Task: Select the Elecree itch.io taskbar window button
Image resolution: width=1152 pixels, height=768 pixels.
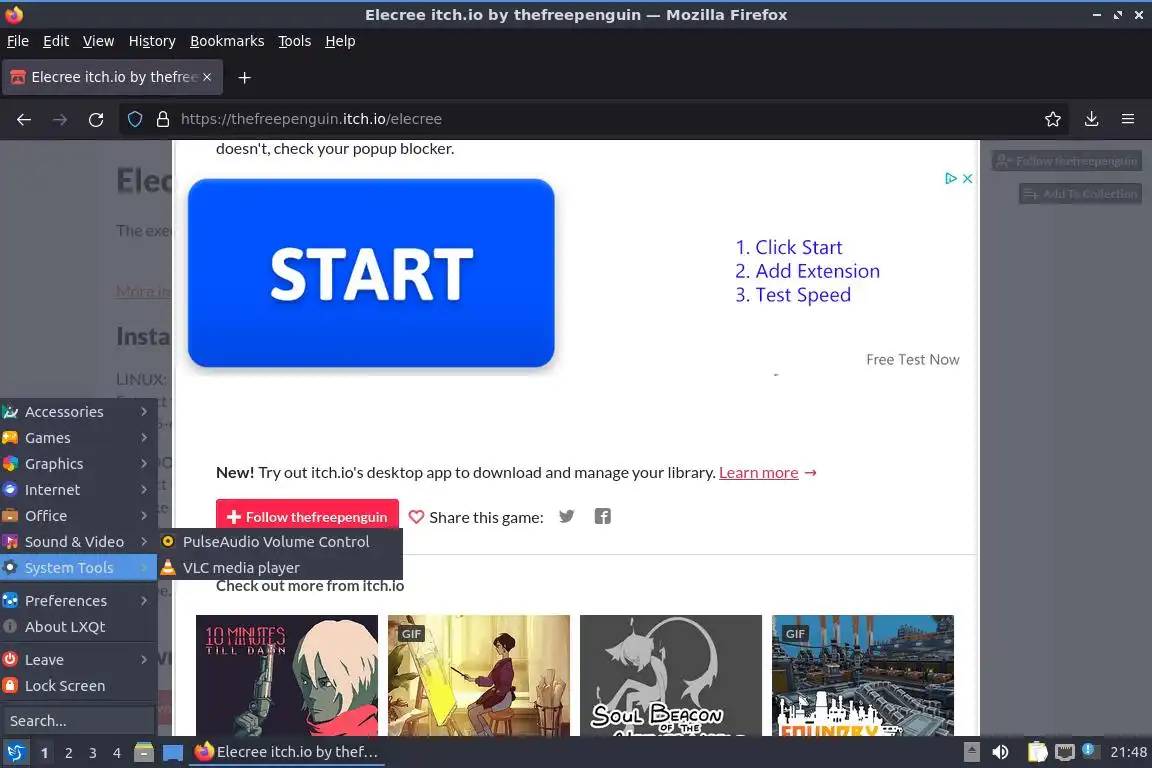Action: pos(287,753)
